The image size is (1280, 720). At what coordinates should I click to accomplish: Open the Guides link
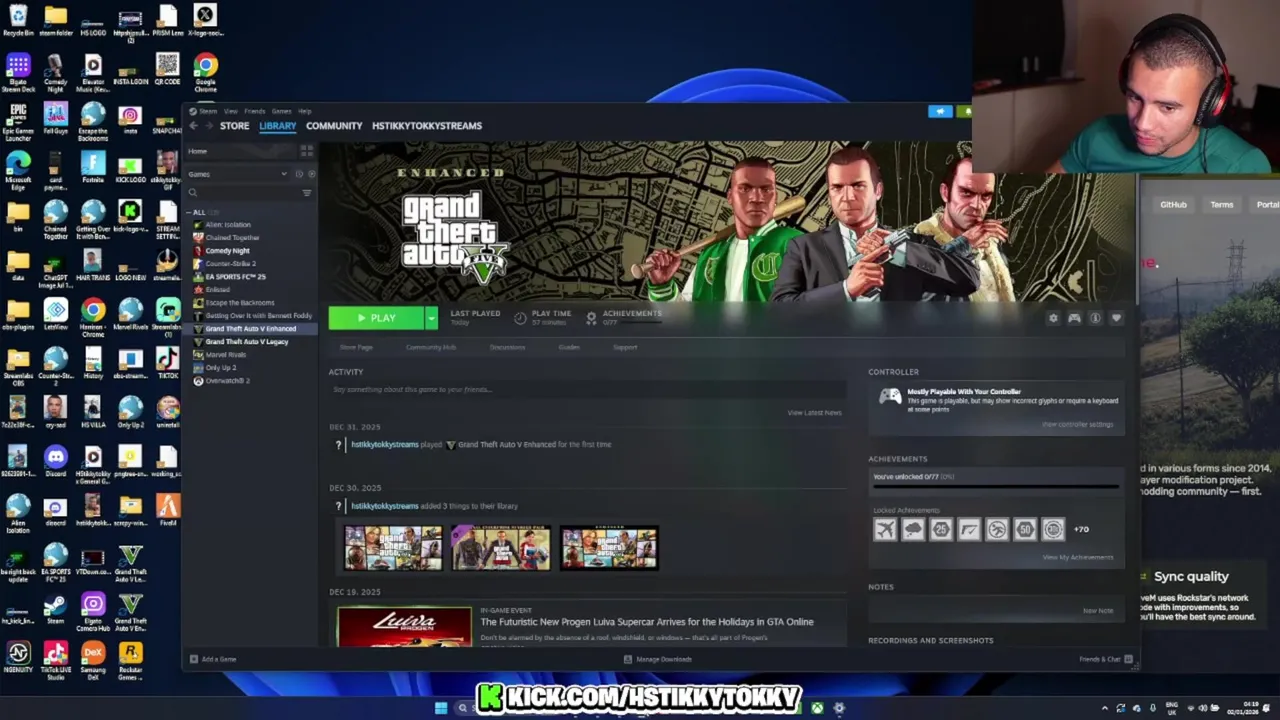tap(569, 347)
